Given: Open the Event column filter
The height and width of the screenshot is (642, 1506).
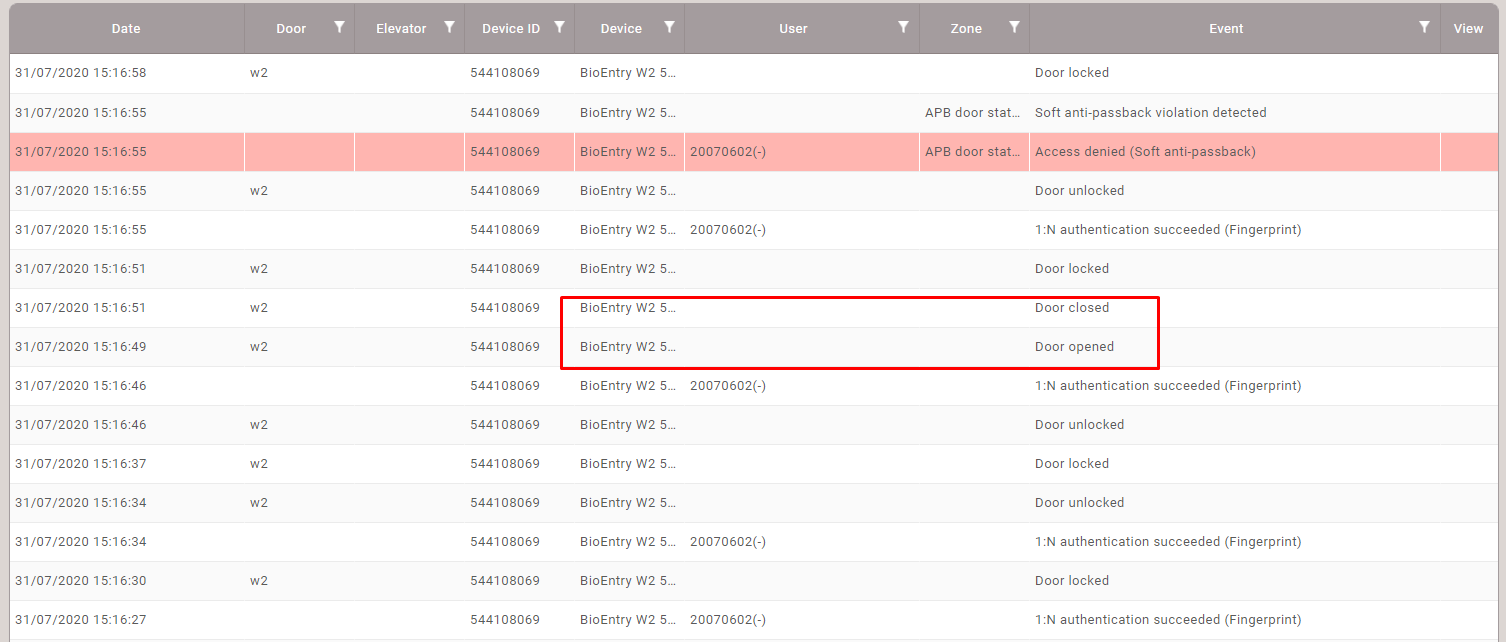Looking at the screenshot, I should click(x=1424, y=28).
